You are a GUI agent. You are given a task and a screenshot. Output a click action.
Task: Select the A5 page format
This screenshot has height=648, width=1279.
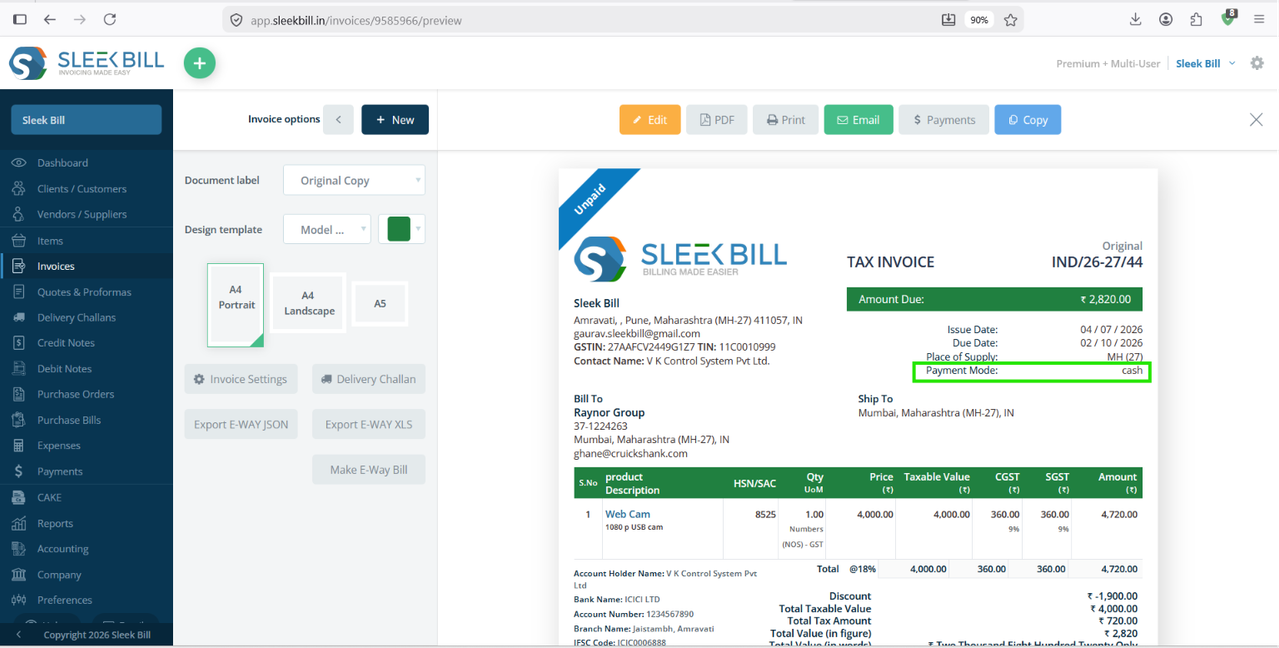(x=380, y=304)
